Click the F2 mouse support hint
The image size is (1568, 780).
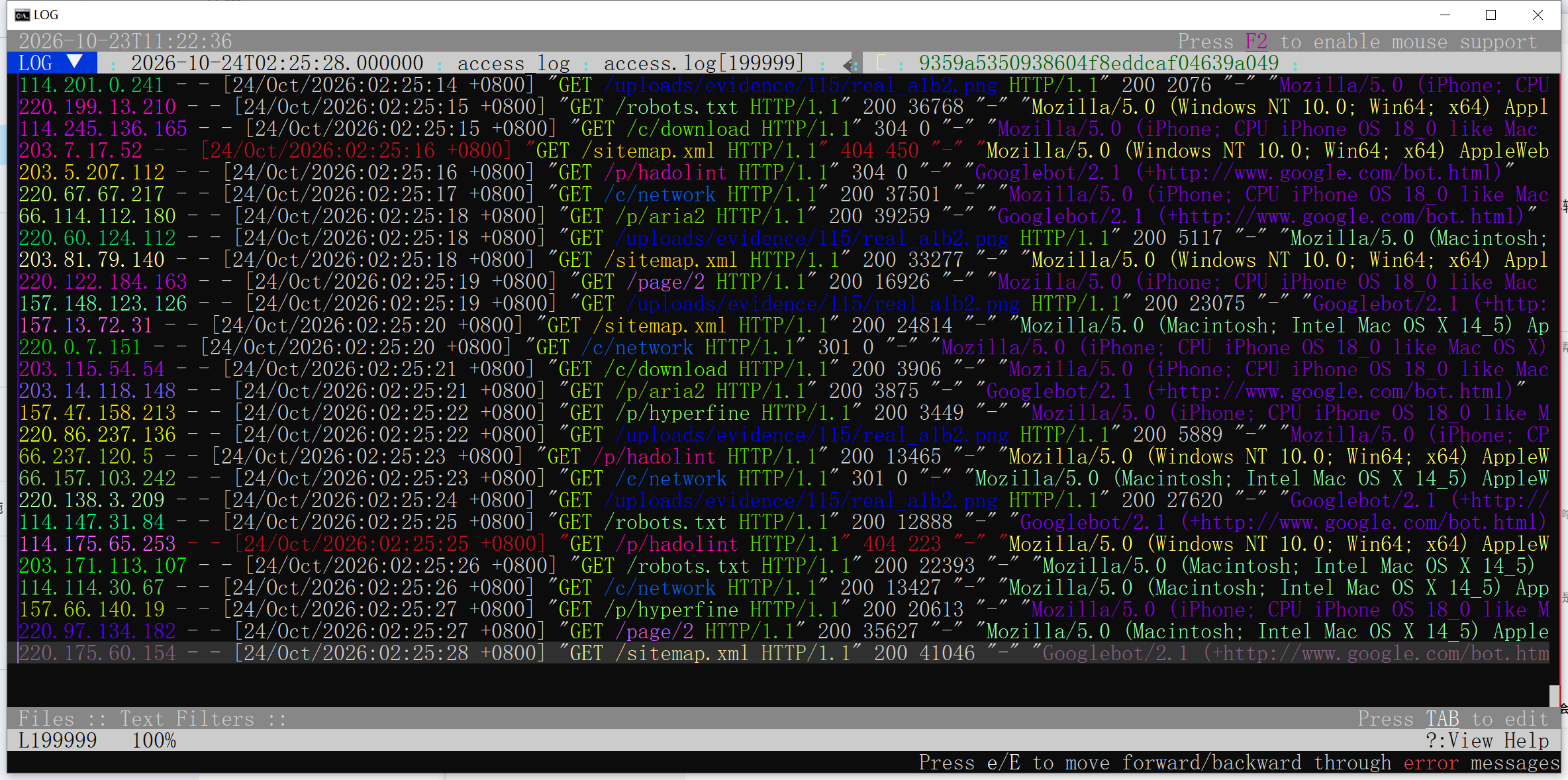click(1256, 41)
